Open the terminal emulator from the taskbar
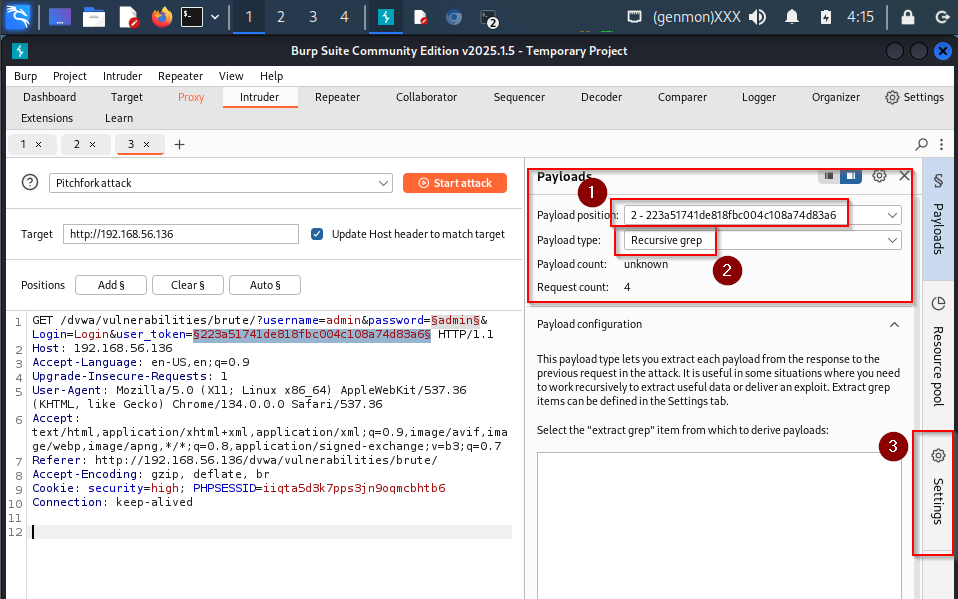 [x=192, y=17]
